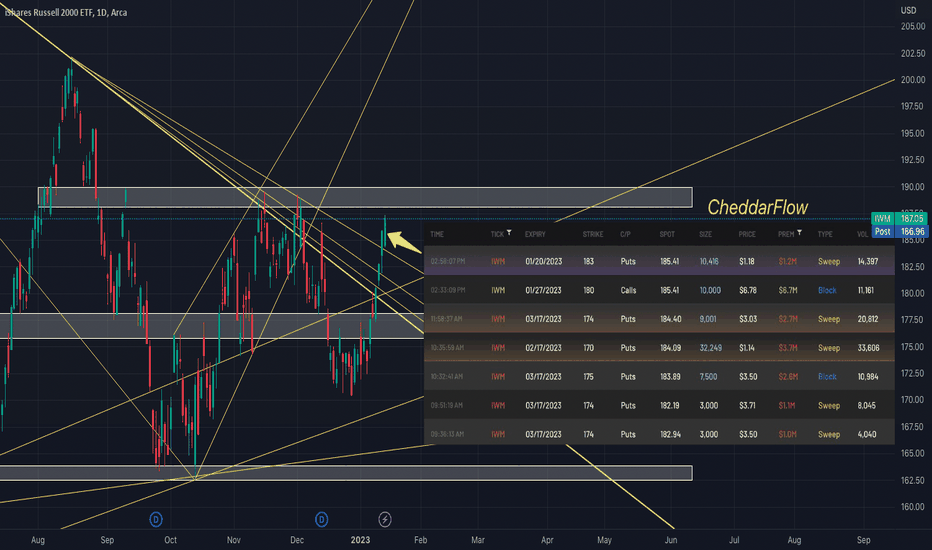Sort by the TYPE column header
This screenshot has width=932, height=550.
click(x=825, y=234)
